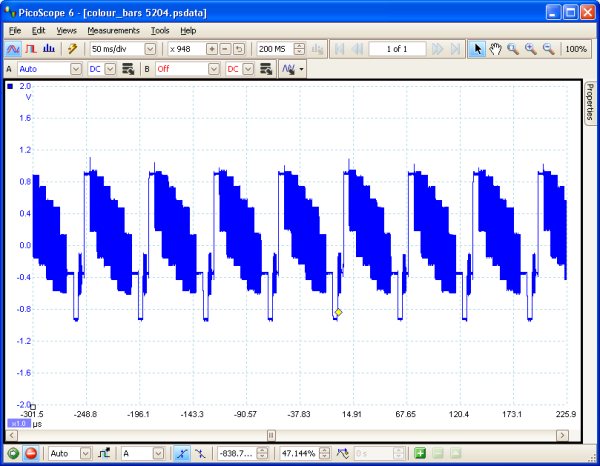Viewport: 600px width, 466px height.
Task: Toggle the rising edge trigger
Action: tap(182, 453)
